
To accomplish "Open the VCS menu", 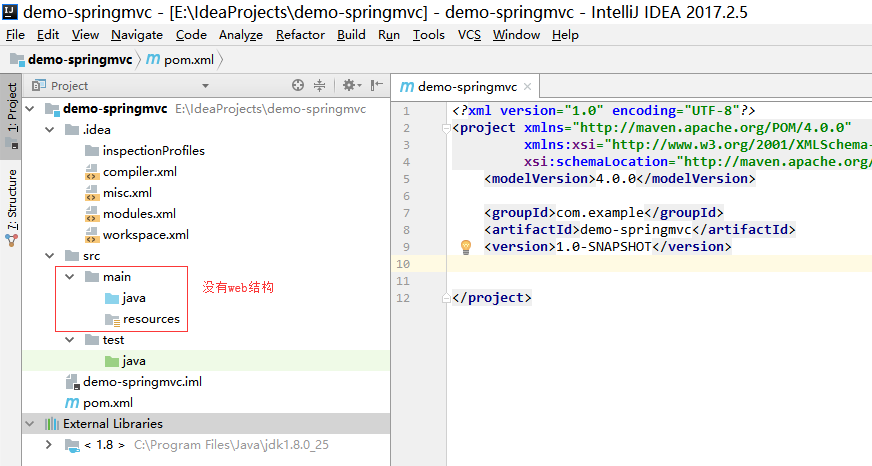I will [x=469, y=35].
